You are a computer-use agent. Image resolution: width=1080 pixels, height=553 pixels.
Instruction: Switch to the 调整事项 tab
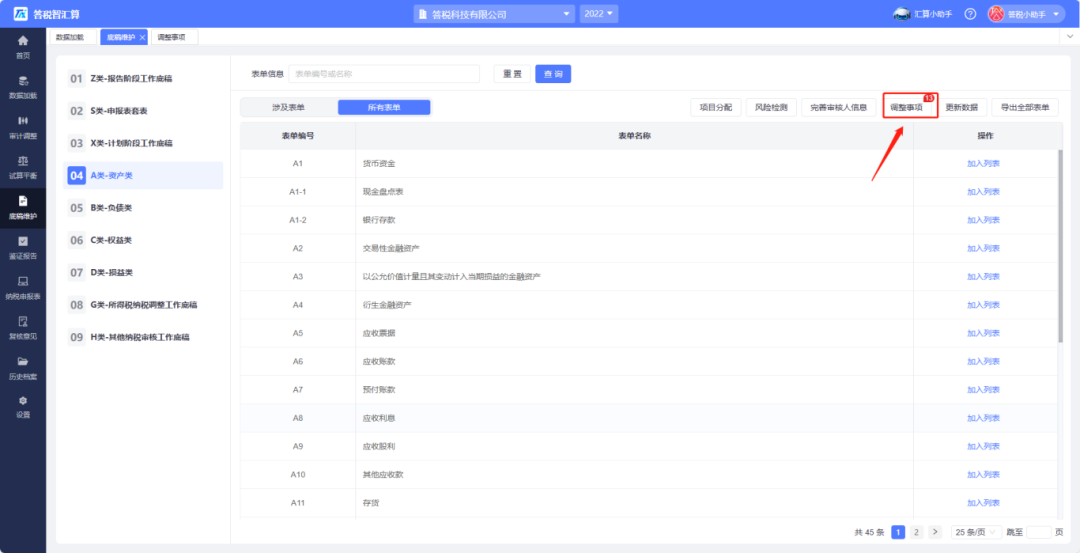click(174, 37)
